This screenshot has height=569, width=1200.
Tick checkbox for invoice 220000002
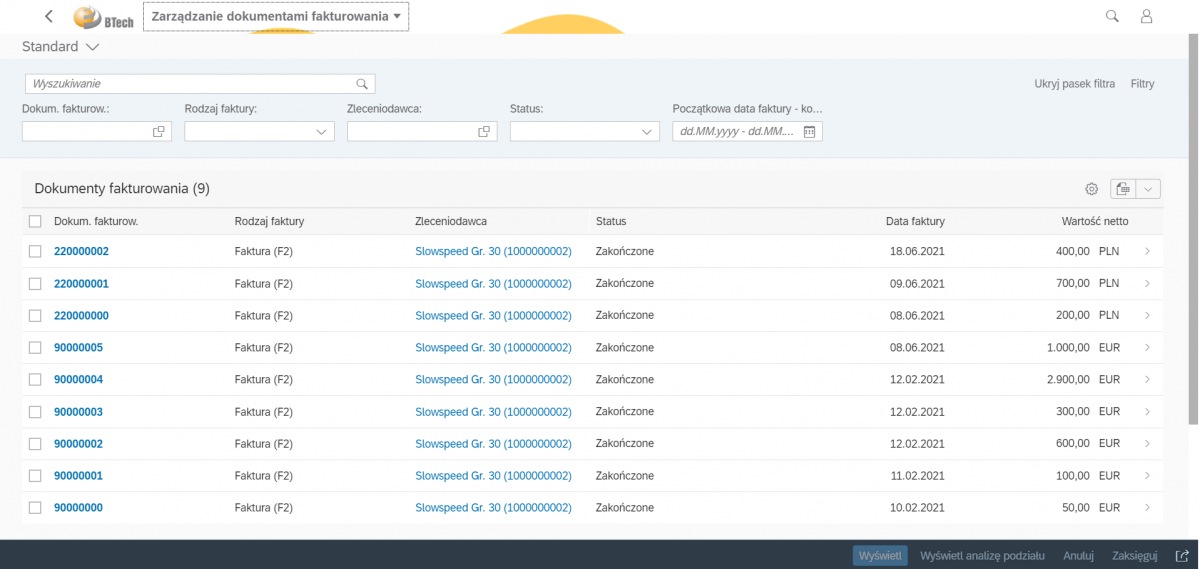[x=35, y=252]
